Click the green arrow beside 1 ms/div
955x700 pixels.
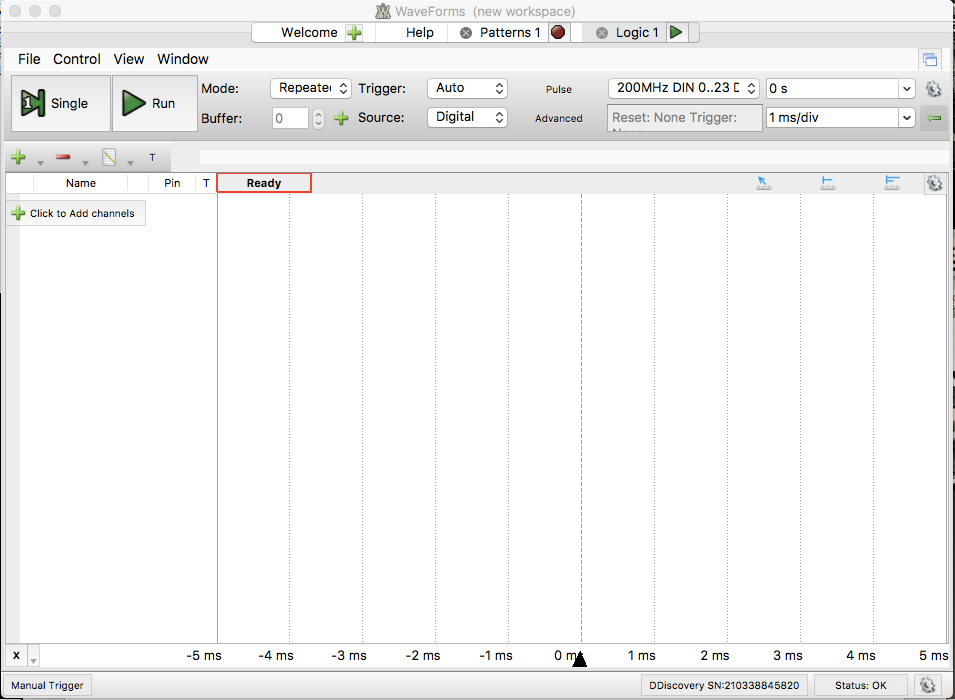934,118
